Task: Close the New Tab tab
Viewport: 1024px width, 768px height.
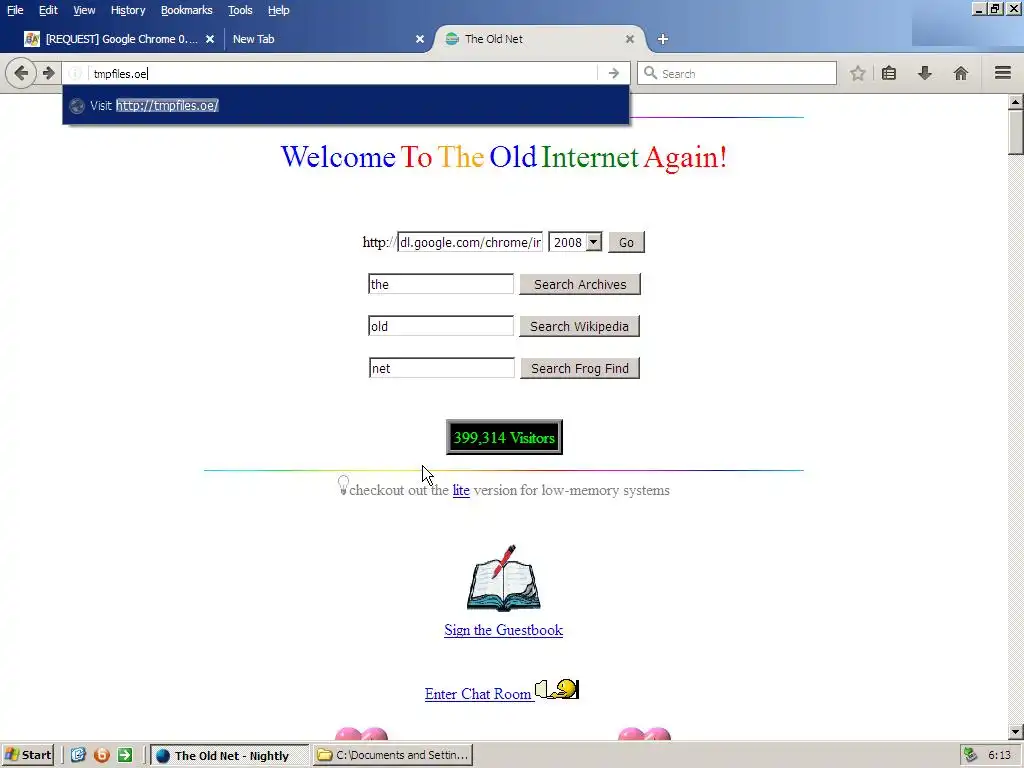Action: (420, 39)
